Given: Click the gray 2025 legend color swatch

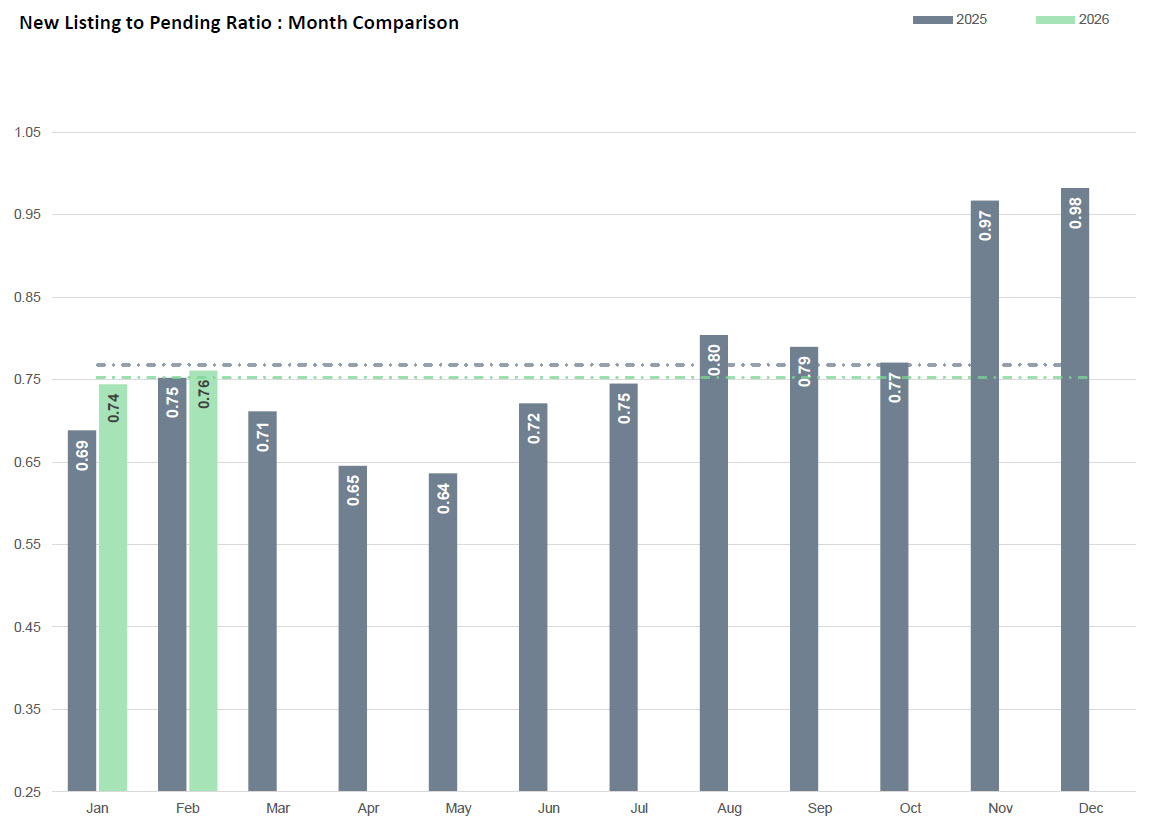Looking at the screenshot, I should point(932,20).
